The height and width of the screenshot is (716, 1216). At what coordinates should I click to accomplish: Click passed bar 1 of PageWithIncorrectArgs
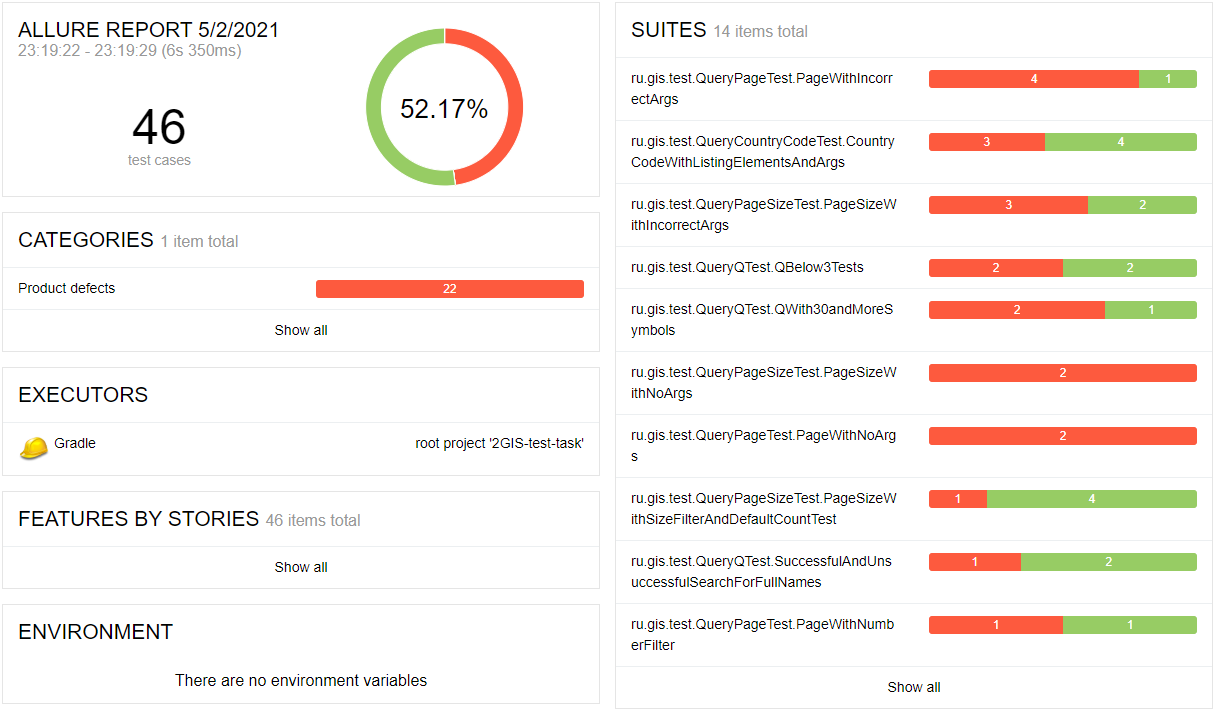pyautogui.click(x=1168, y=79)
